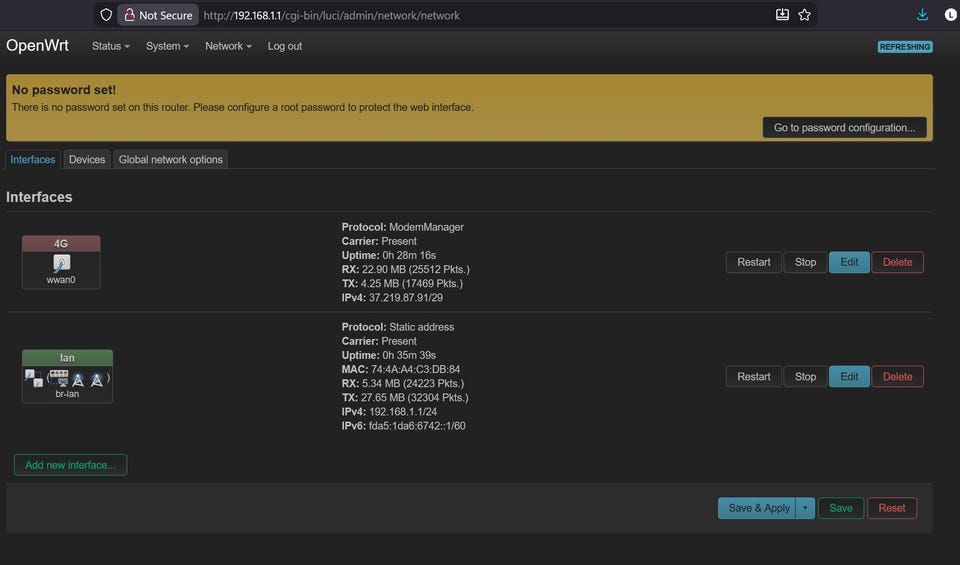Click the br-lan bridge icon in lan box
Screen dimensions: 960x565
[x=32, y=379]
